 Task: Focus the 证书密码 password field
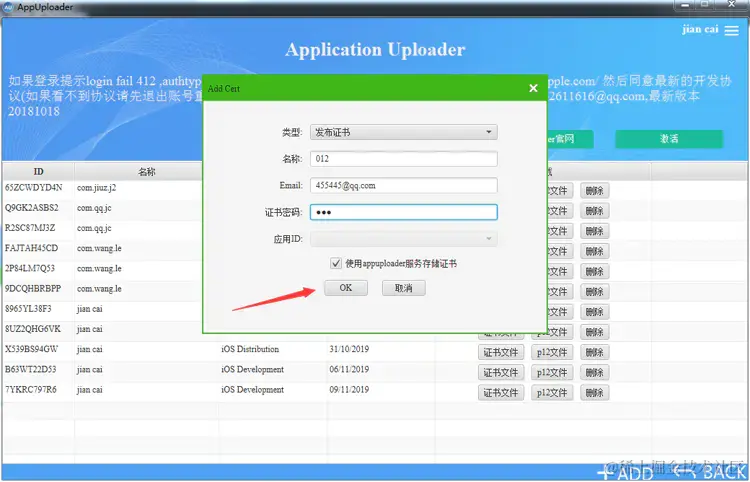tap(404, 212)
